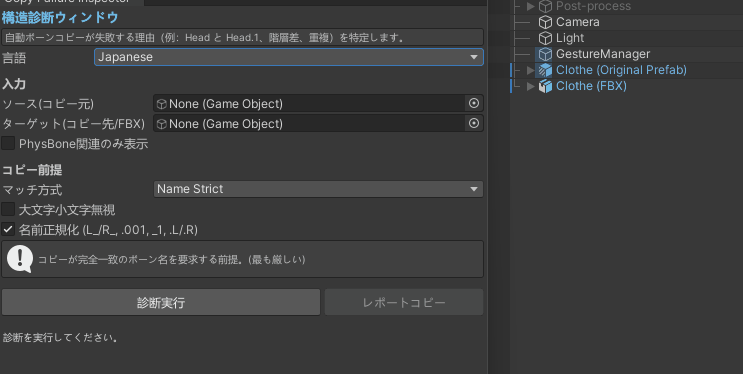Open object picker for ターゲット field

[x=473, y=123]
